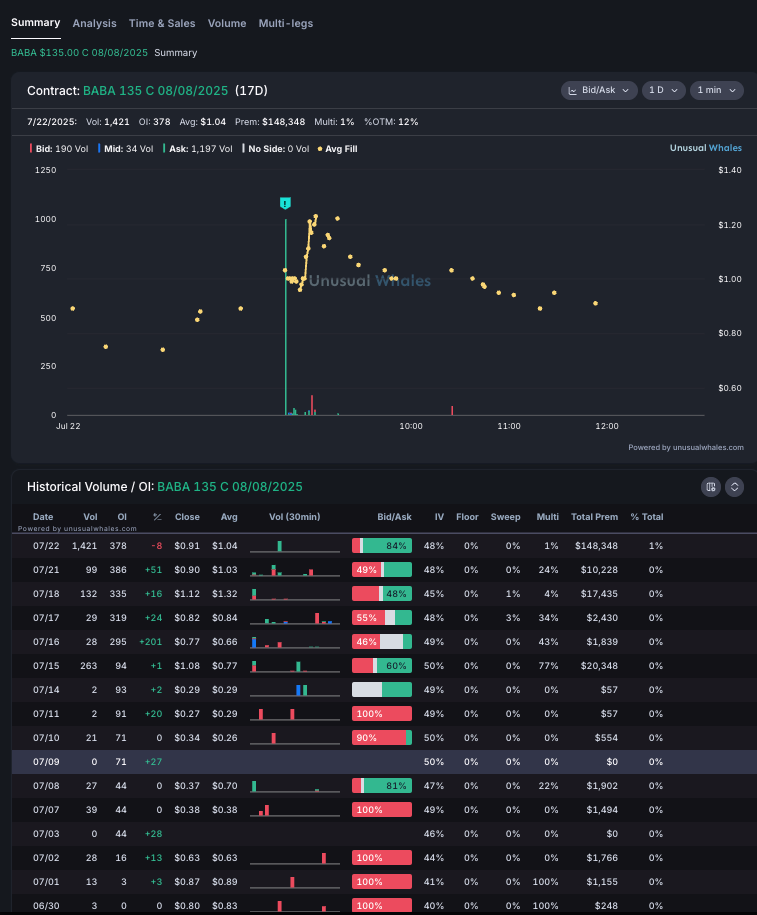The width and height of the screenshot is (757, 915).
Task: Click the teal alert marker on chart
Action: [x=285, y=203]
